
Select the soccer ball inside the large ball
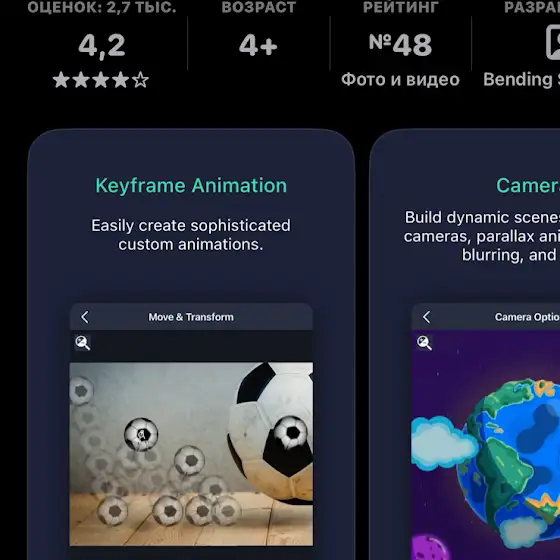tap(290, 432)
